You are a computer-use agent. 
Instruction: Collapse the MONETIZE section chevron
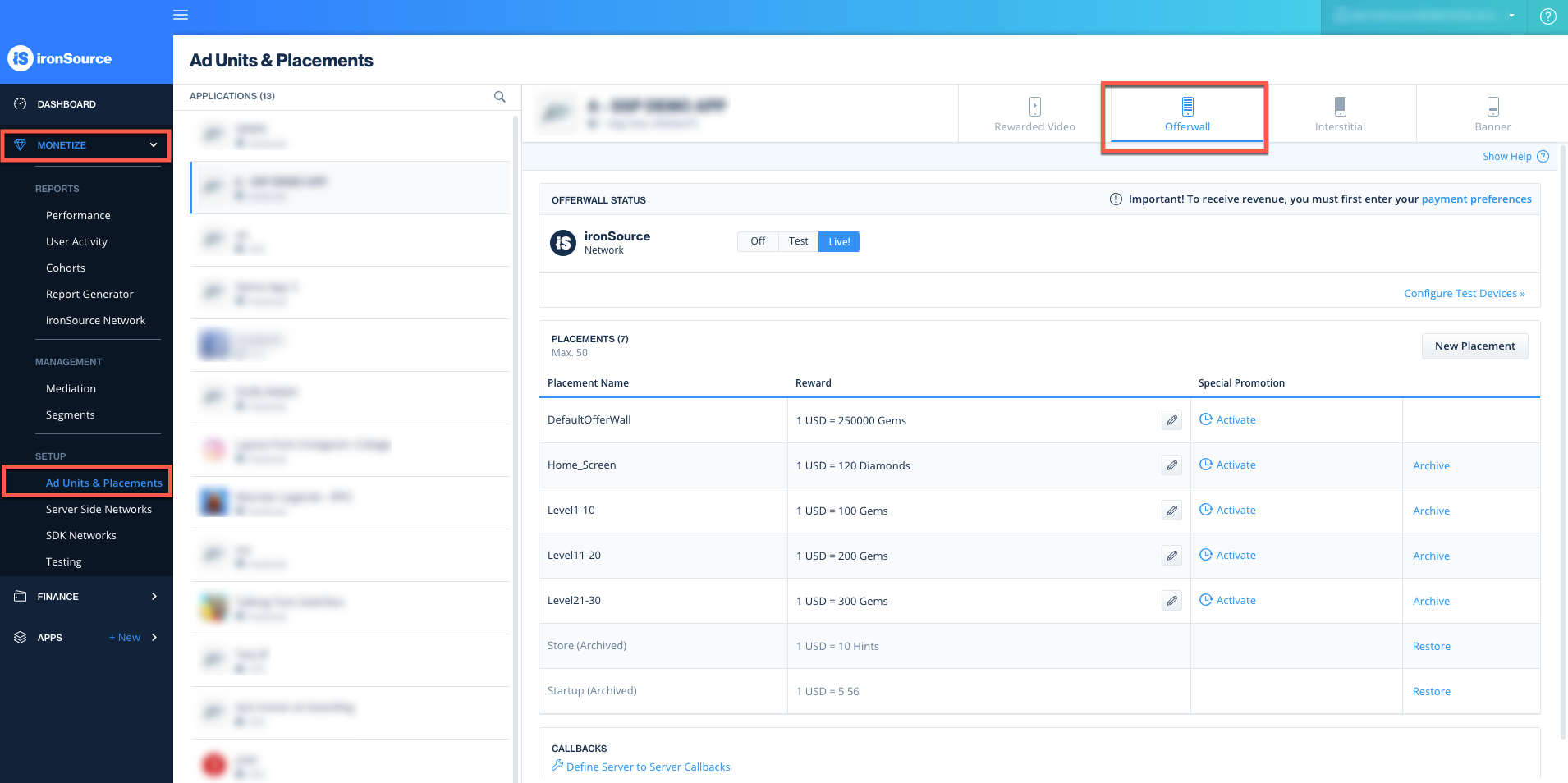pos(154,144)
